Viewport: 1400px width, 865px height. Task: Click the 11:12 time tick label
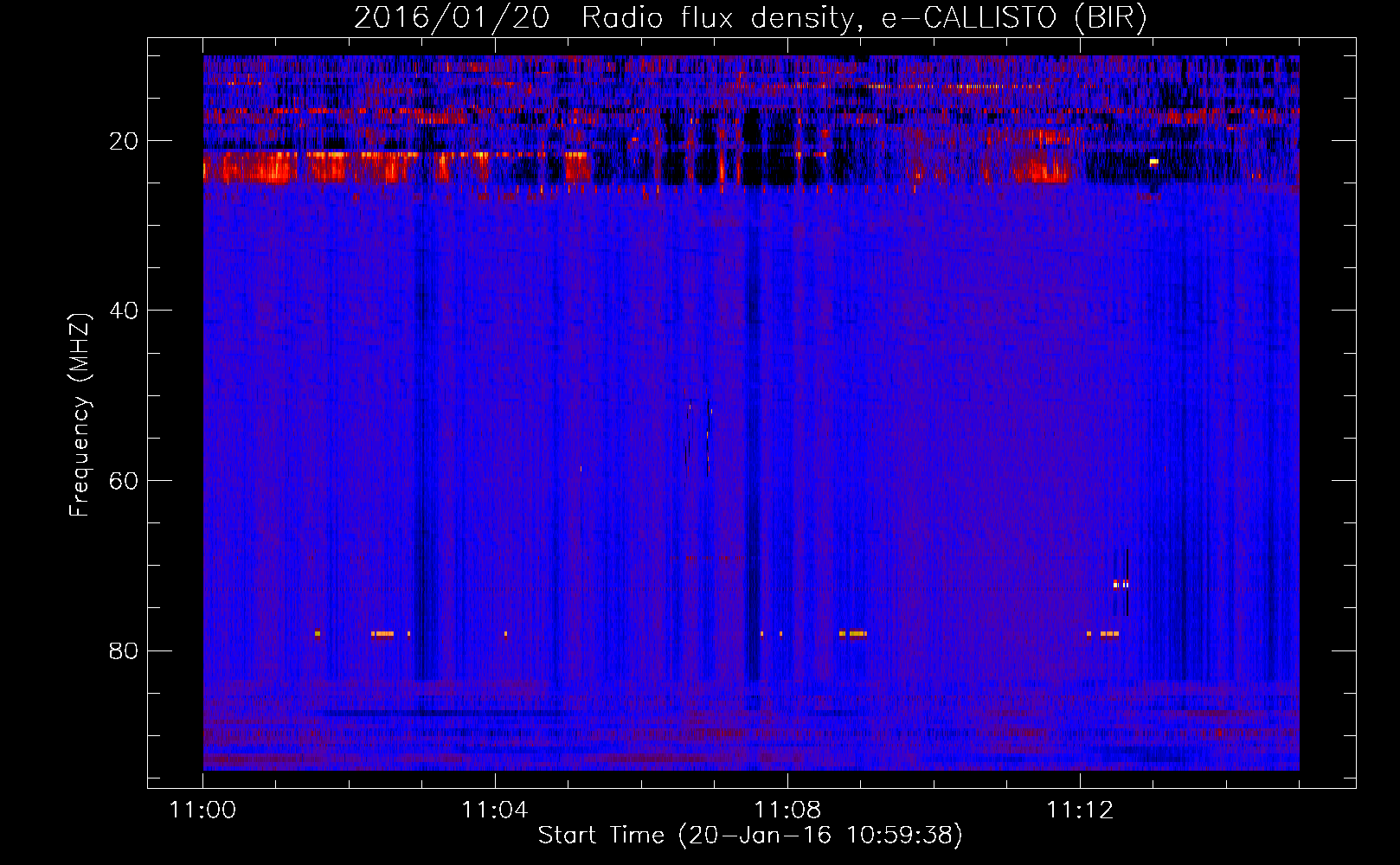(1080, 811)
